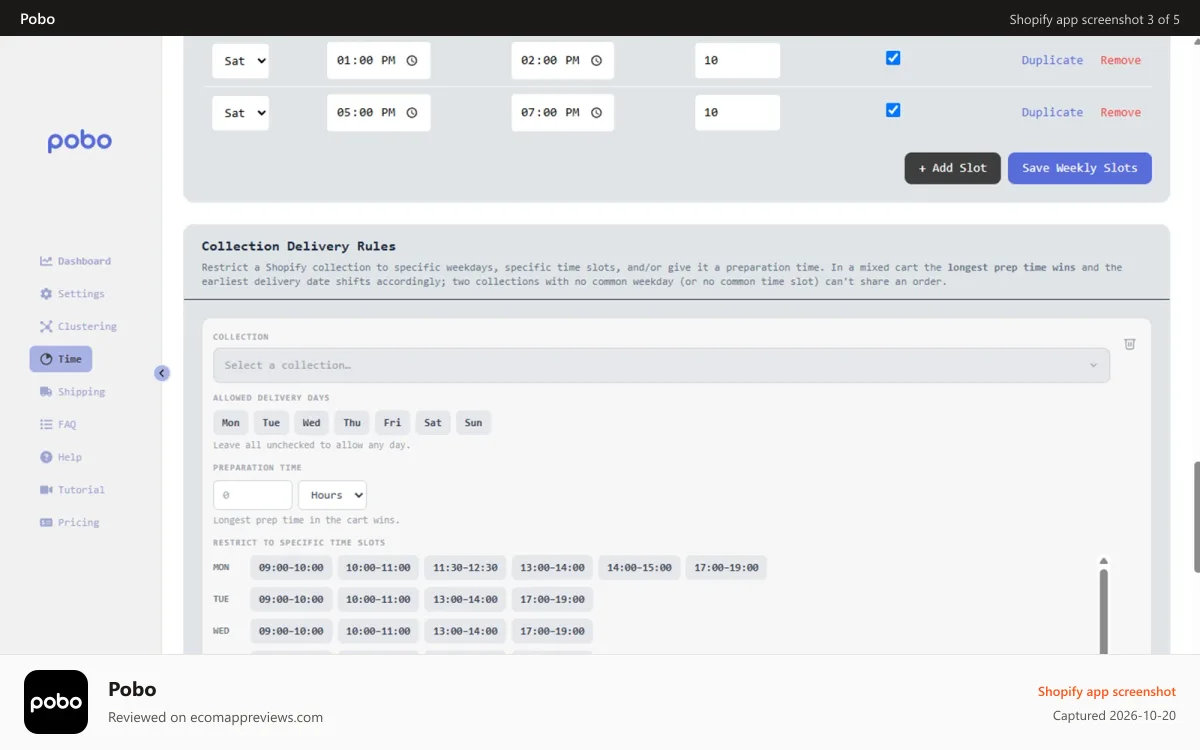Open the Dashboard chart icon in sidebar
1200x750 pixels.
46,261
